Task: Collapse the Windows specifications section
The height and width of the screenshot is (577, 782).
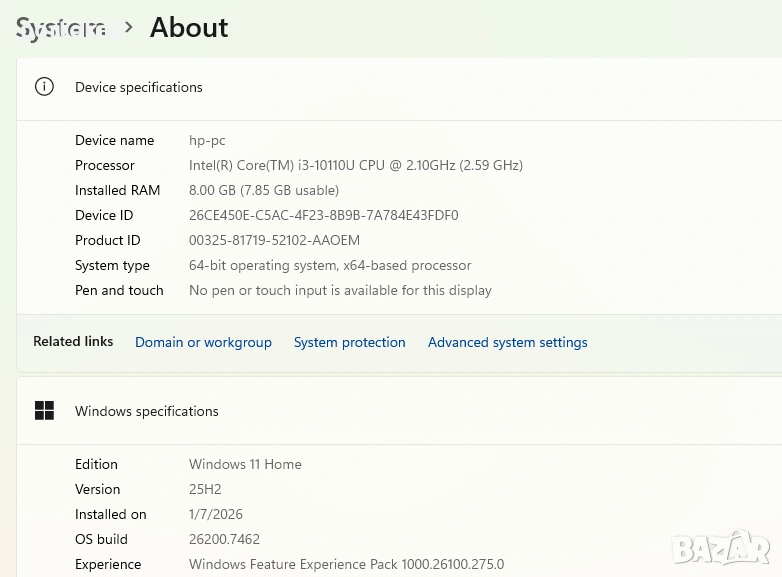Action: tap(400, 411)
